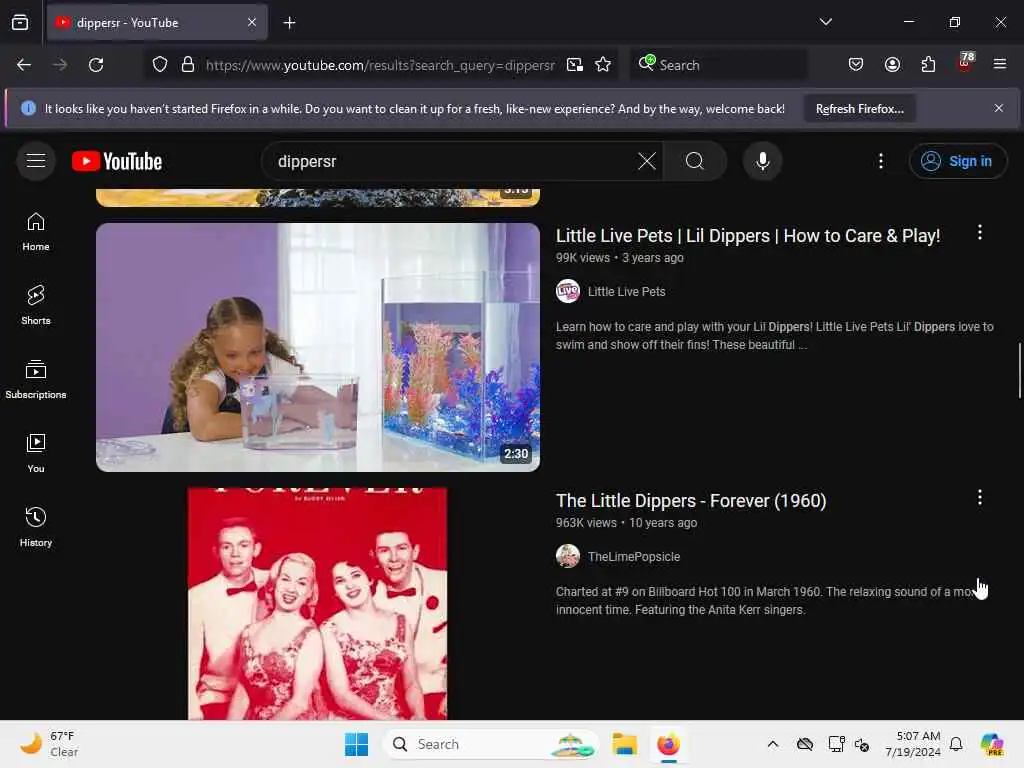Screen dimensions: 1024x768
Task: Reload the page
Action: pos(96,65)
